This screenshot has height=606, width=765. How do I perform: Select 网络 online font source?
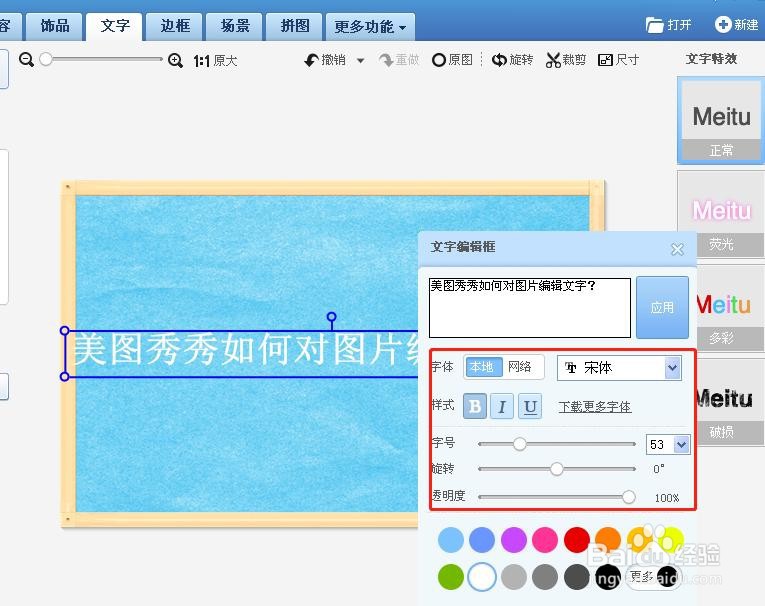(x=520, y=367)
